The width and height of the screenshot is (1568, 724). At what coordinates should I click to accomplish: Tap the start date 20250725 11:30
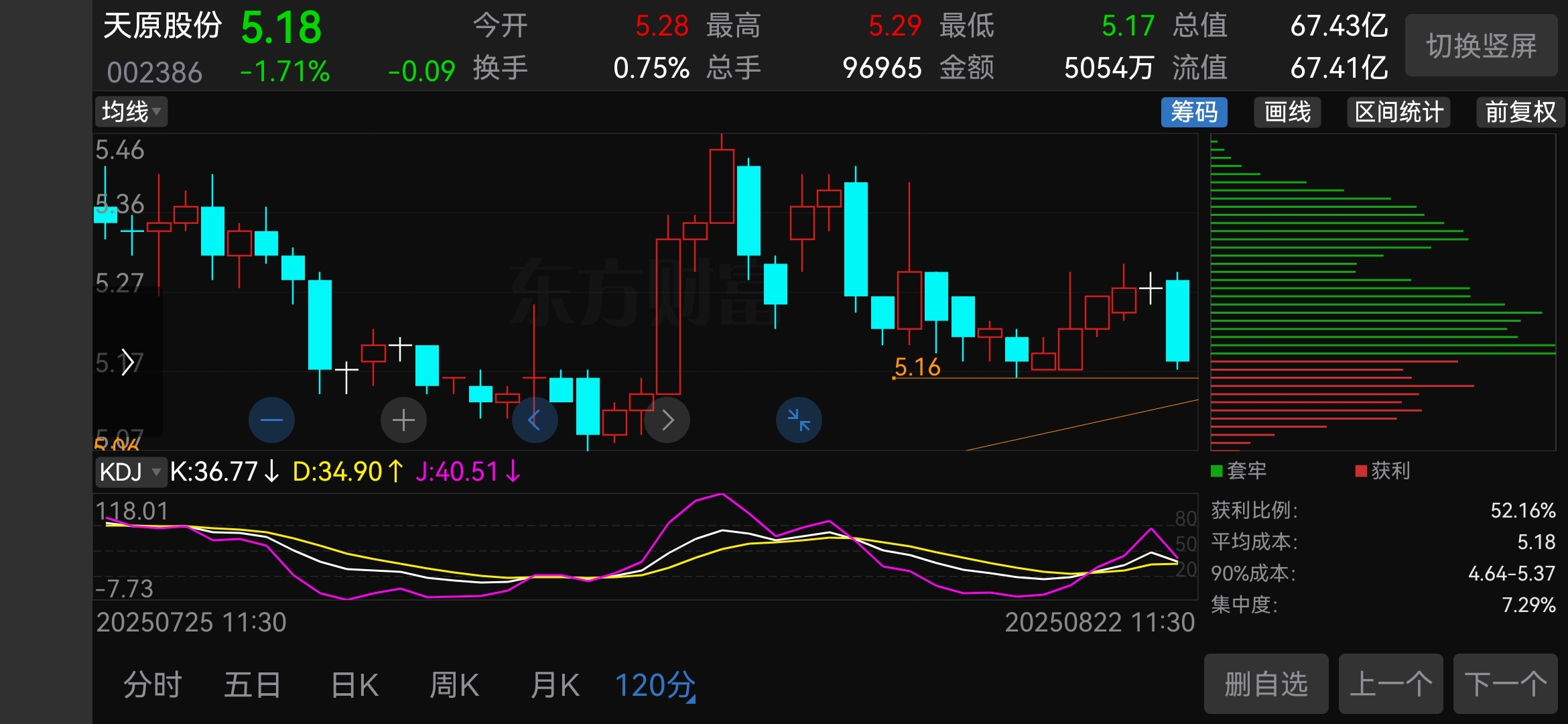click(x=191, y=623)
